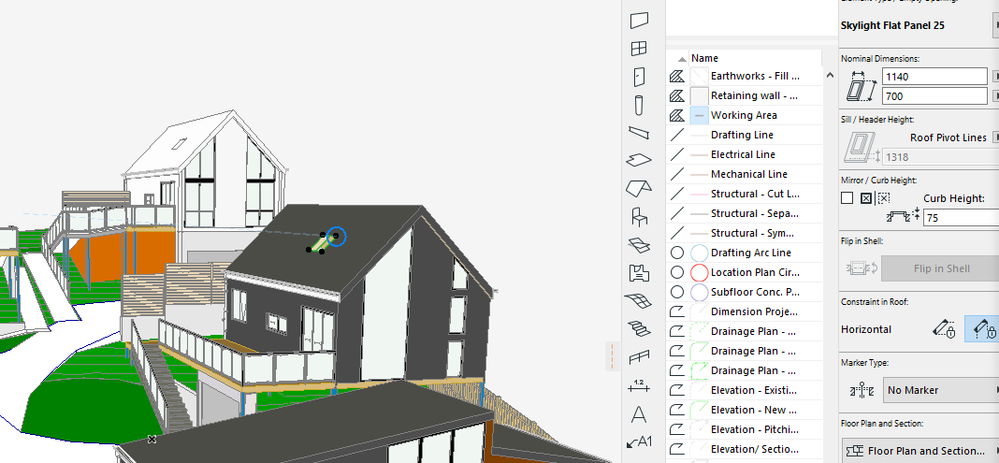Screen dimensions: 999x463
Task: Select the Slab tool
Action: (x=639, y=160)
